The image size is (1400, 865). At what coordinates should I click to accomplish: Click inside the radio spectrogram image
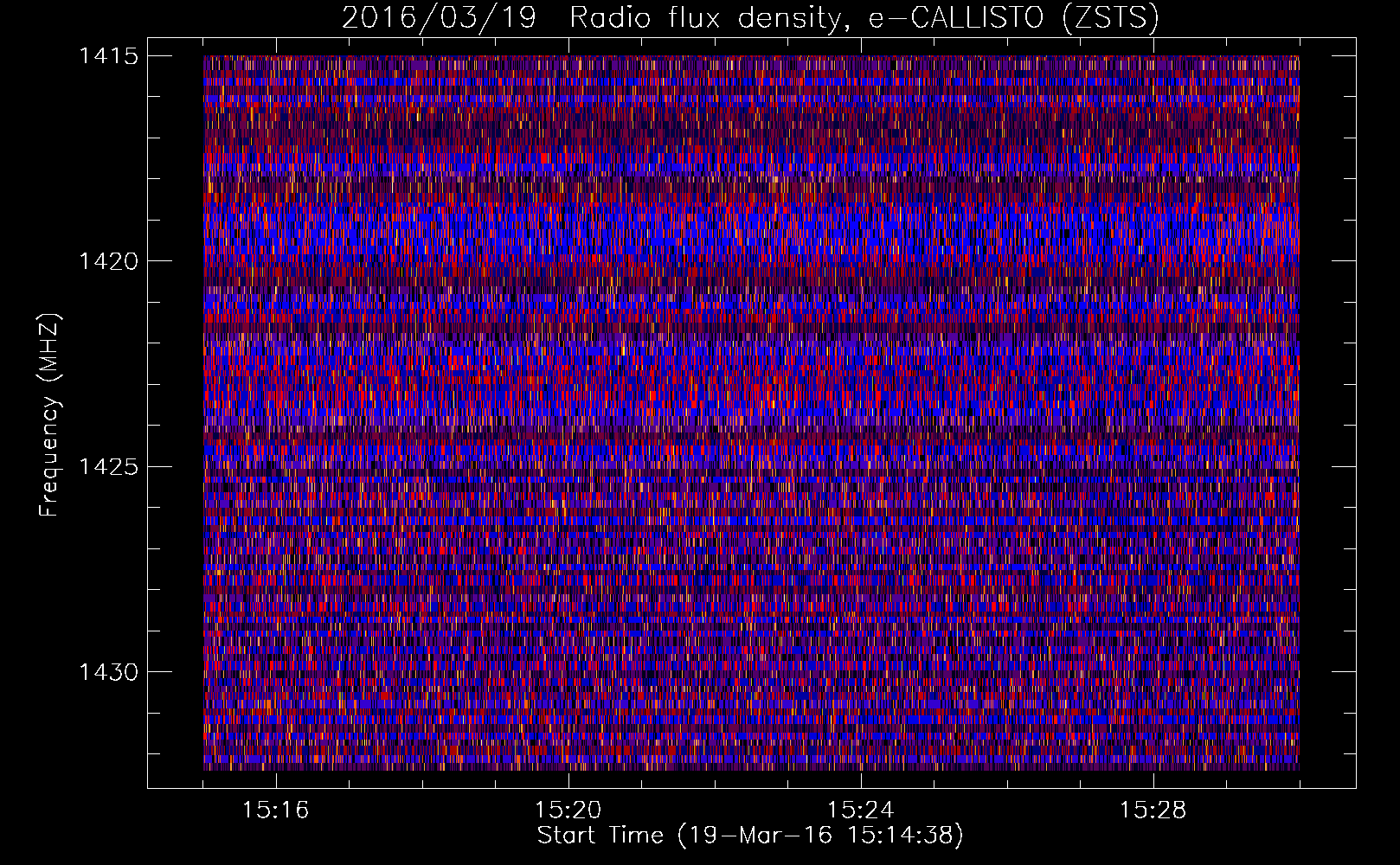coord(751,413)
